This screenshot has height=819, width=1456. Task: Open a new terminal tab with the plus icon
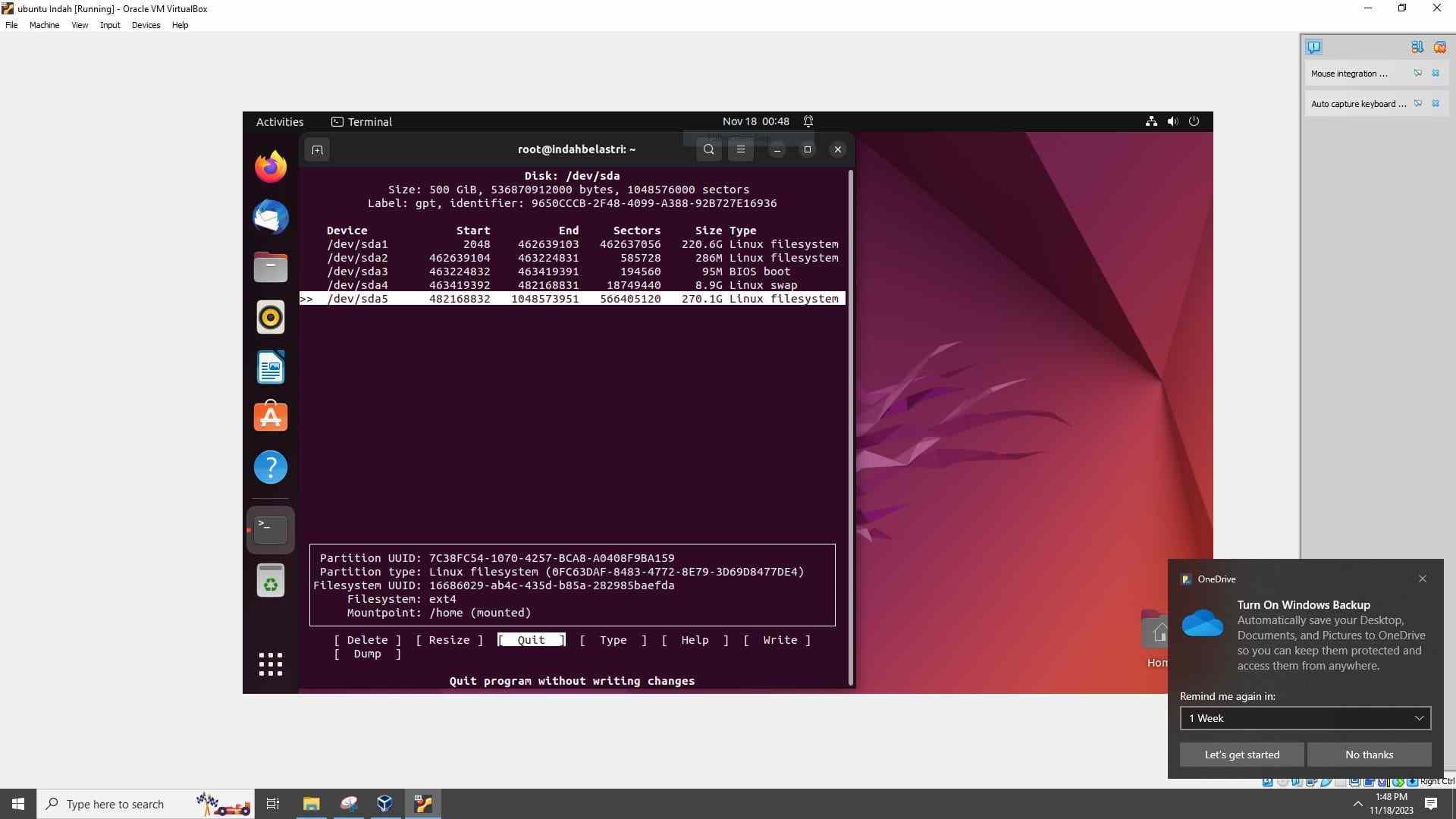point(318,149)
